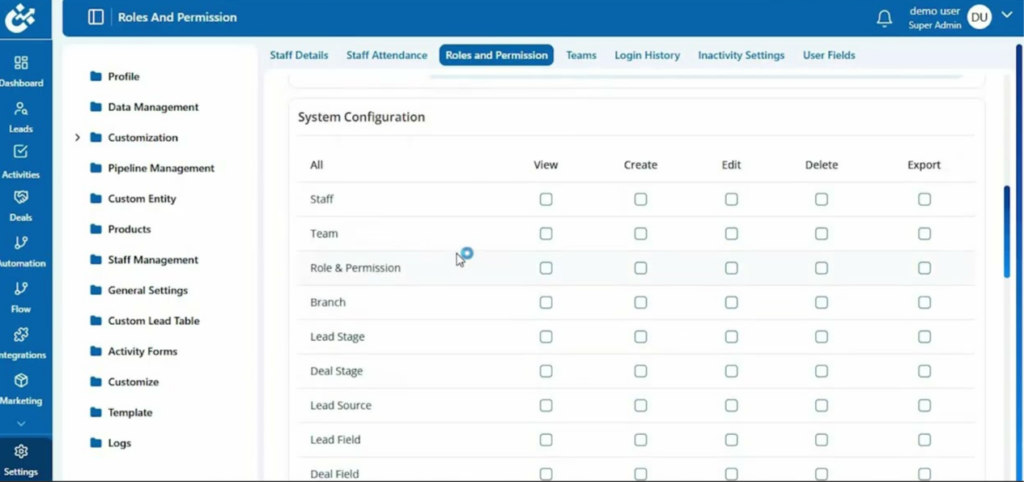Image resolution: width=1024 pixels, height=482 pixels.
Task: Switch to Staff Details tab
Action: point(299,56)
